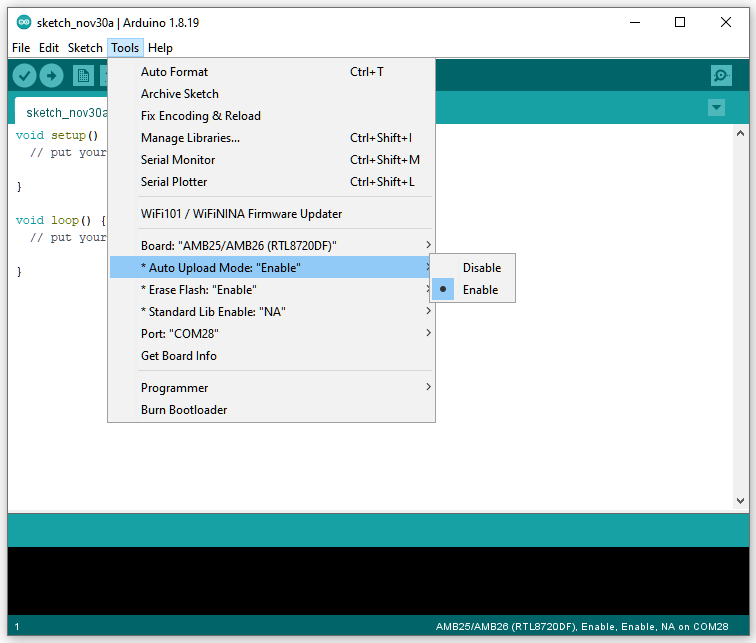The height and width of the screenshot is (643, 756).
Task: Click line number 1 in status bar
Action: [17, 627]
